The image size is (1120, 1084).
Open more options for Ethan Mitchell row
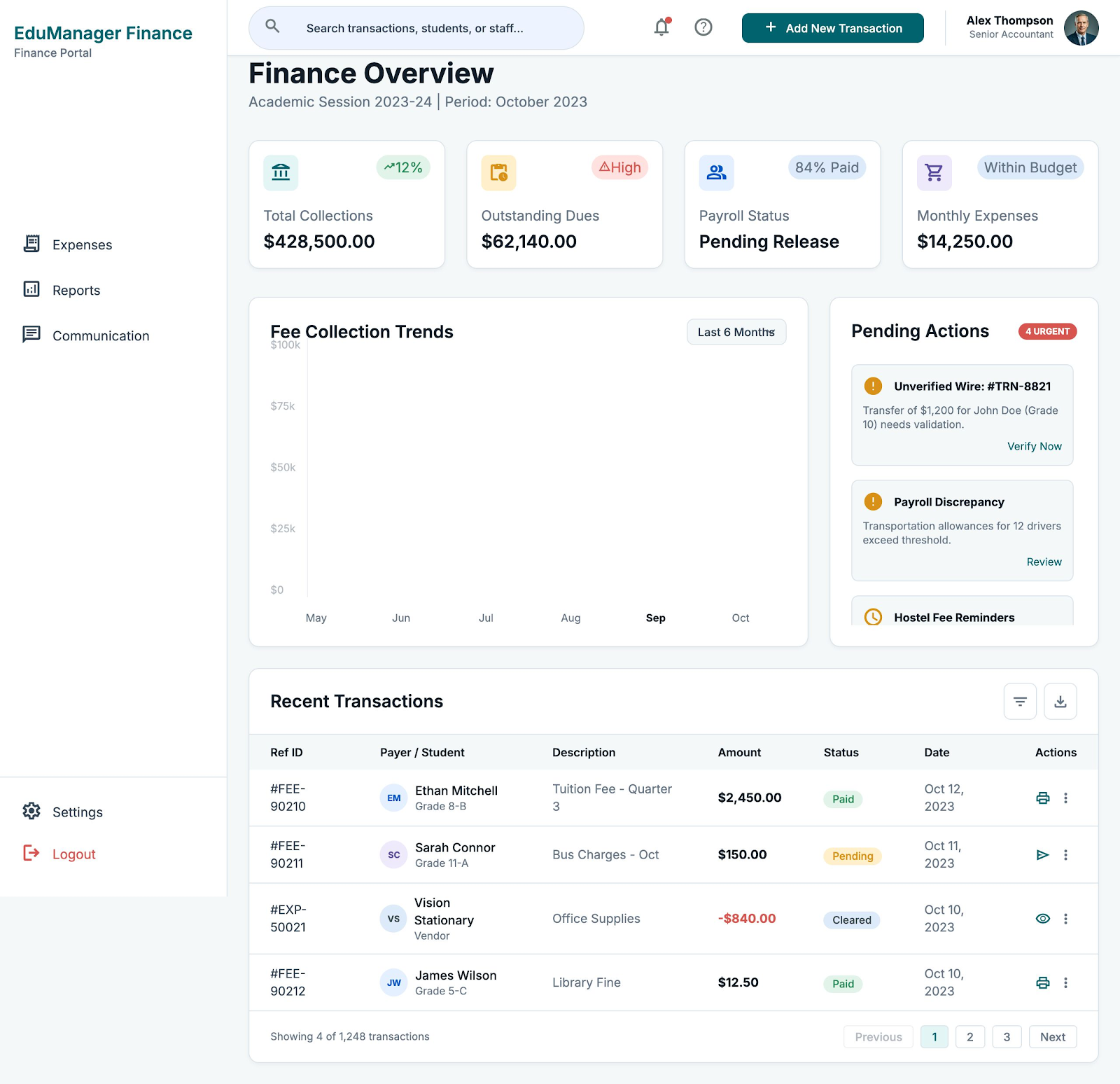[1065, 798]
